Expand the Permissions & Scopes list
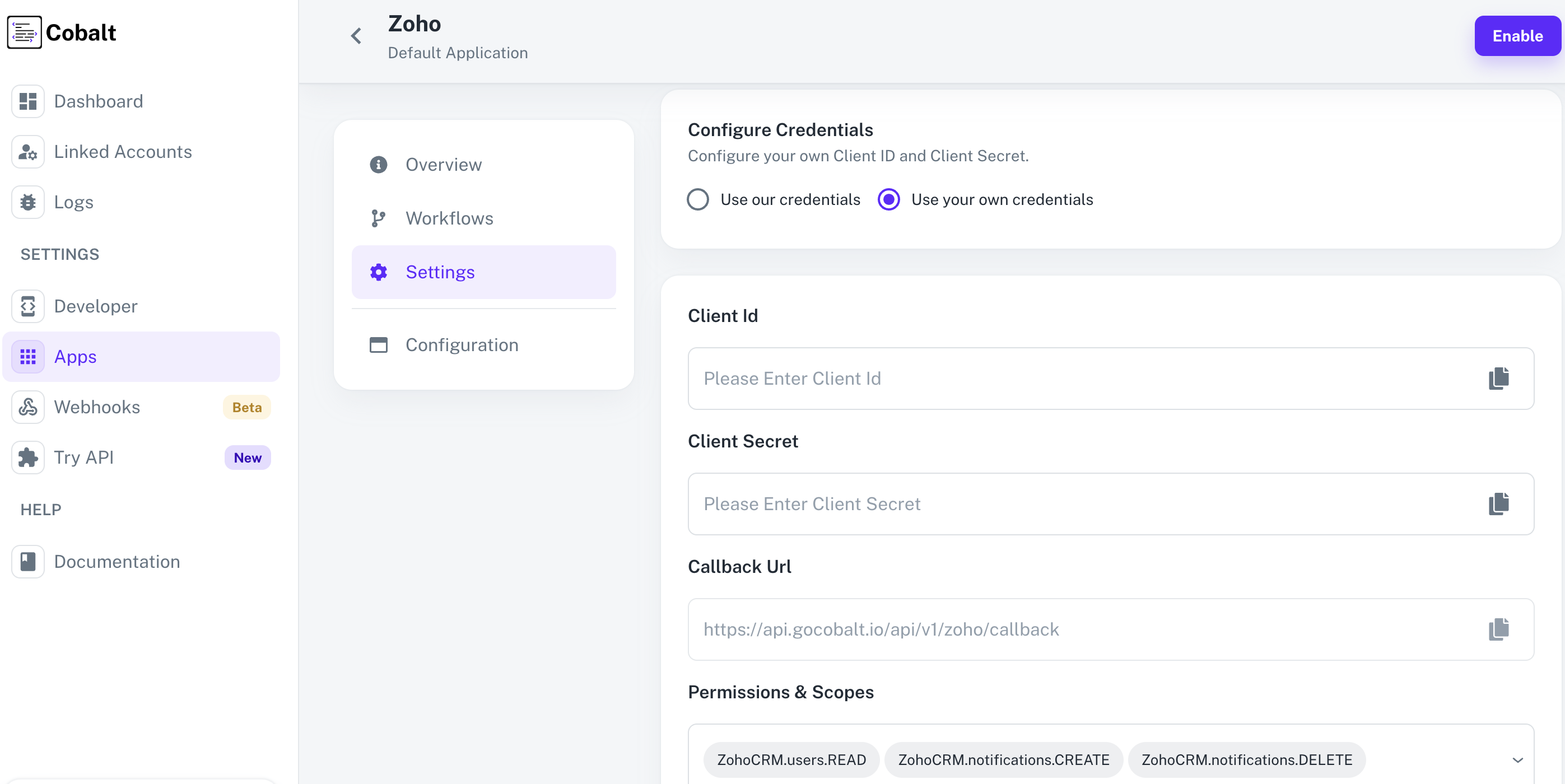 point(1519,760)
